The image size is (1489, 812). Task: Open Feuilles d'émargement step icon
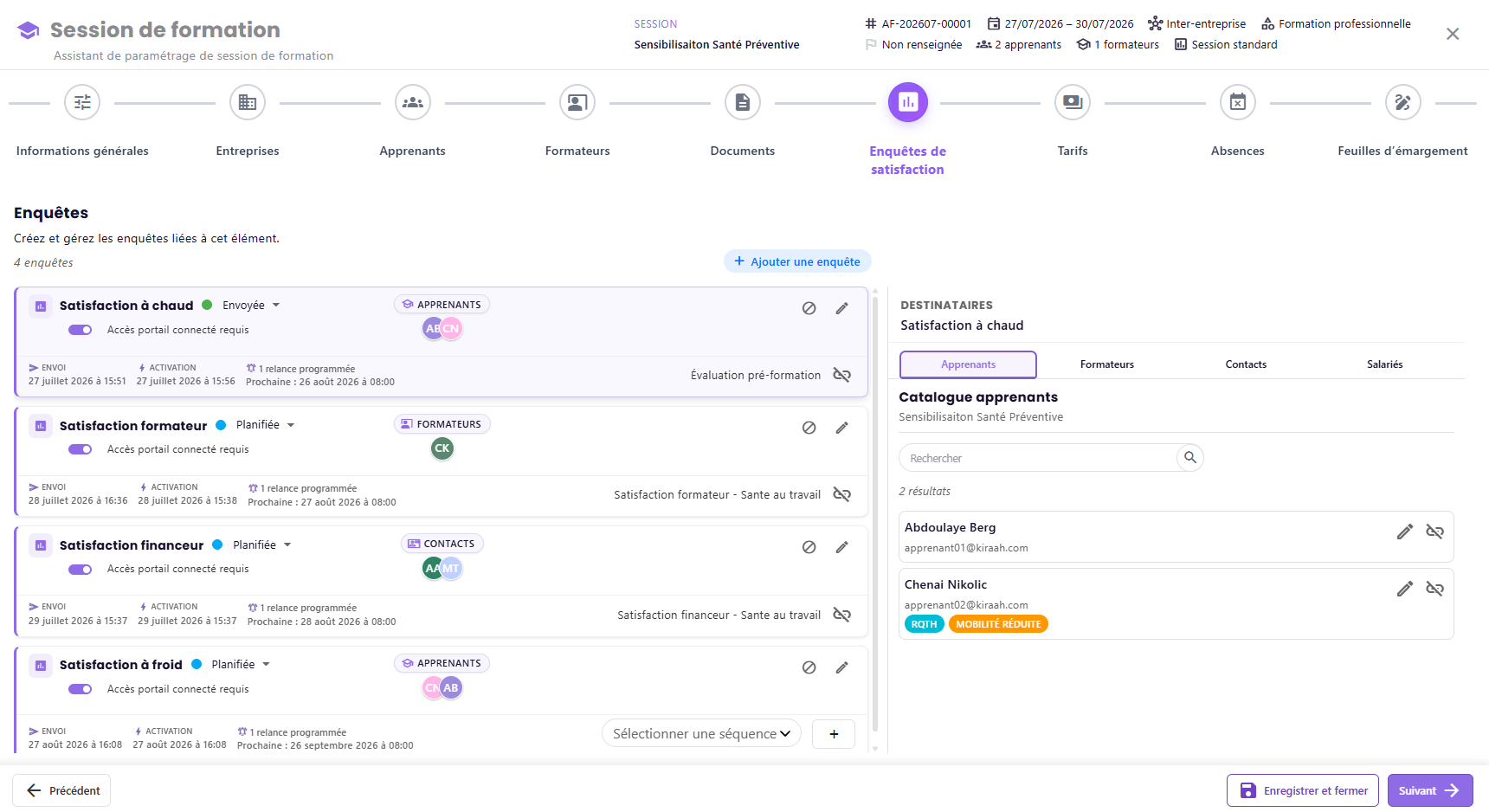pyautogui.click(x=1403, y=103)
